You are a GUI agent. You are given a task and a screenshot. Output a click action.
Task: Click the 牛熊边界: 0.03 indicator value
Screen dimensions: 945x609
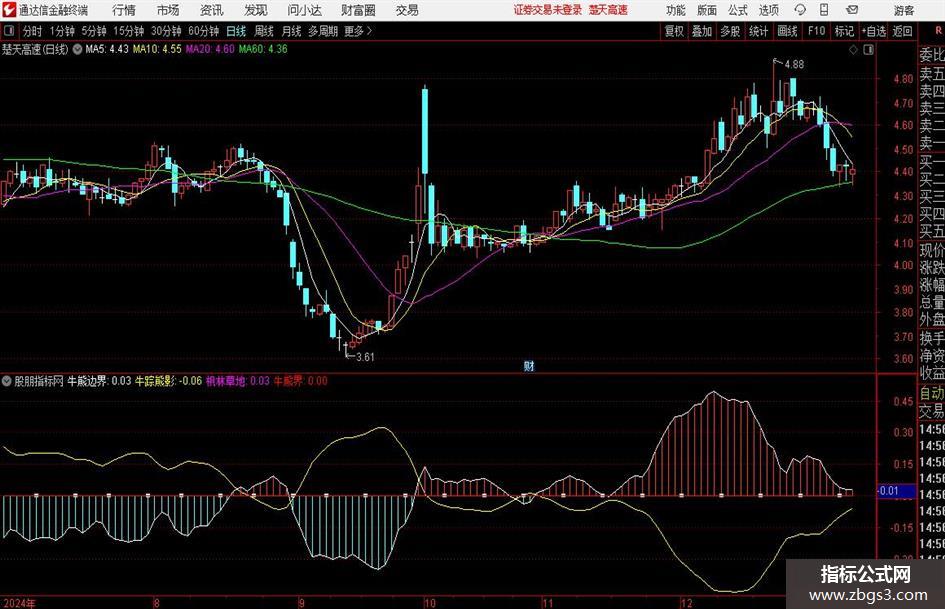99,381
